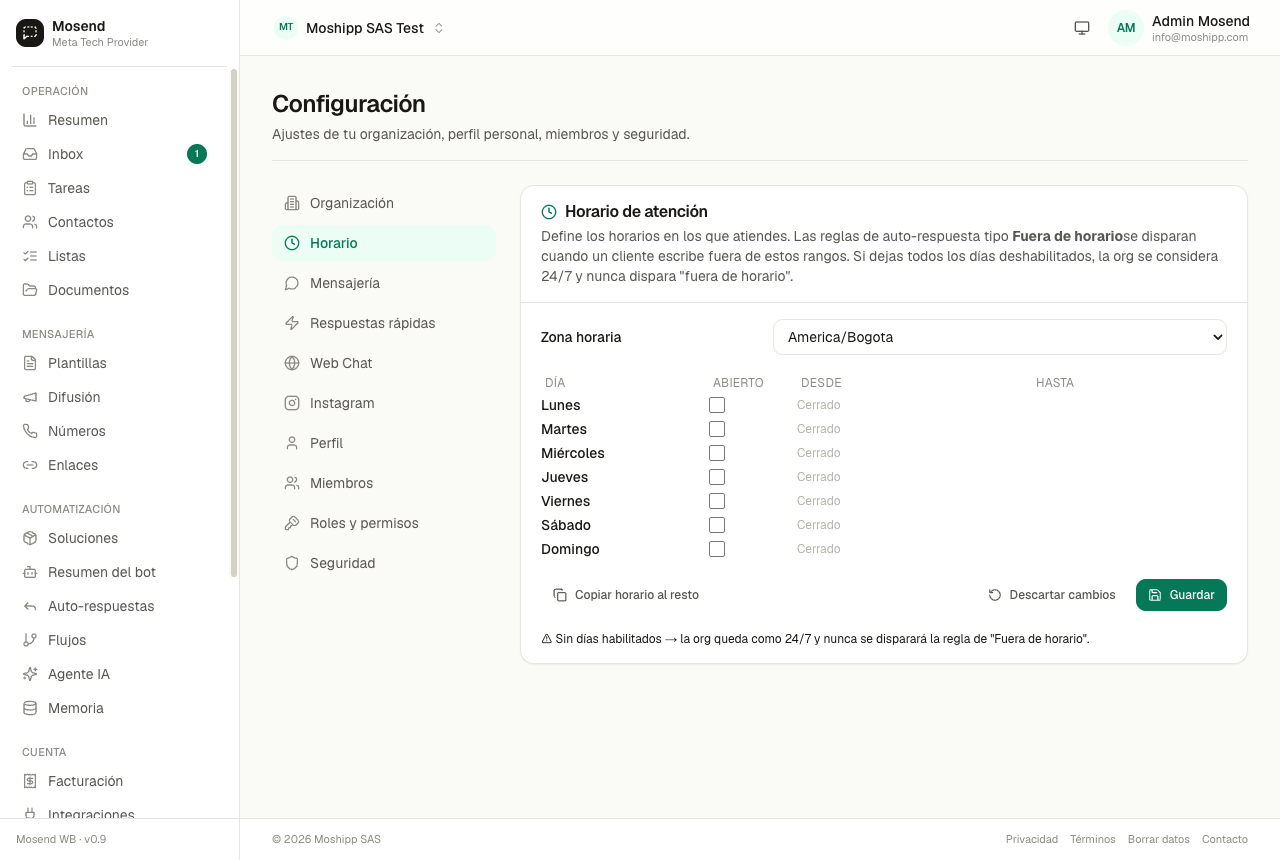Click the Auto-respuestas reply arrow icon

point(30,606)
